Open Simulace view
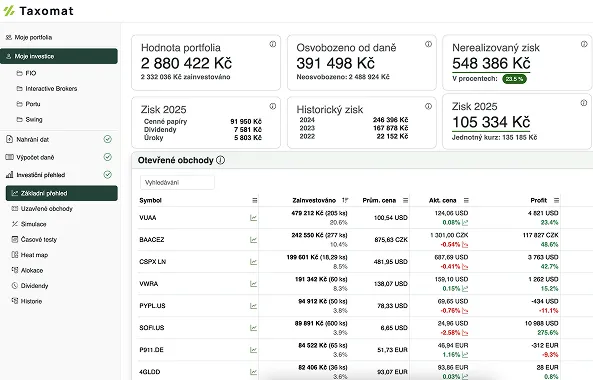 pyautogui.click(x=29, y=224)
